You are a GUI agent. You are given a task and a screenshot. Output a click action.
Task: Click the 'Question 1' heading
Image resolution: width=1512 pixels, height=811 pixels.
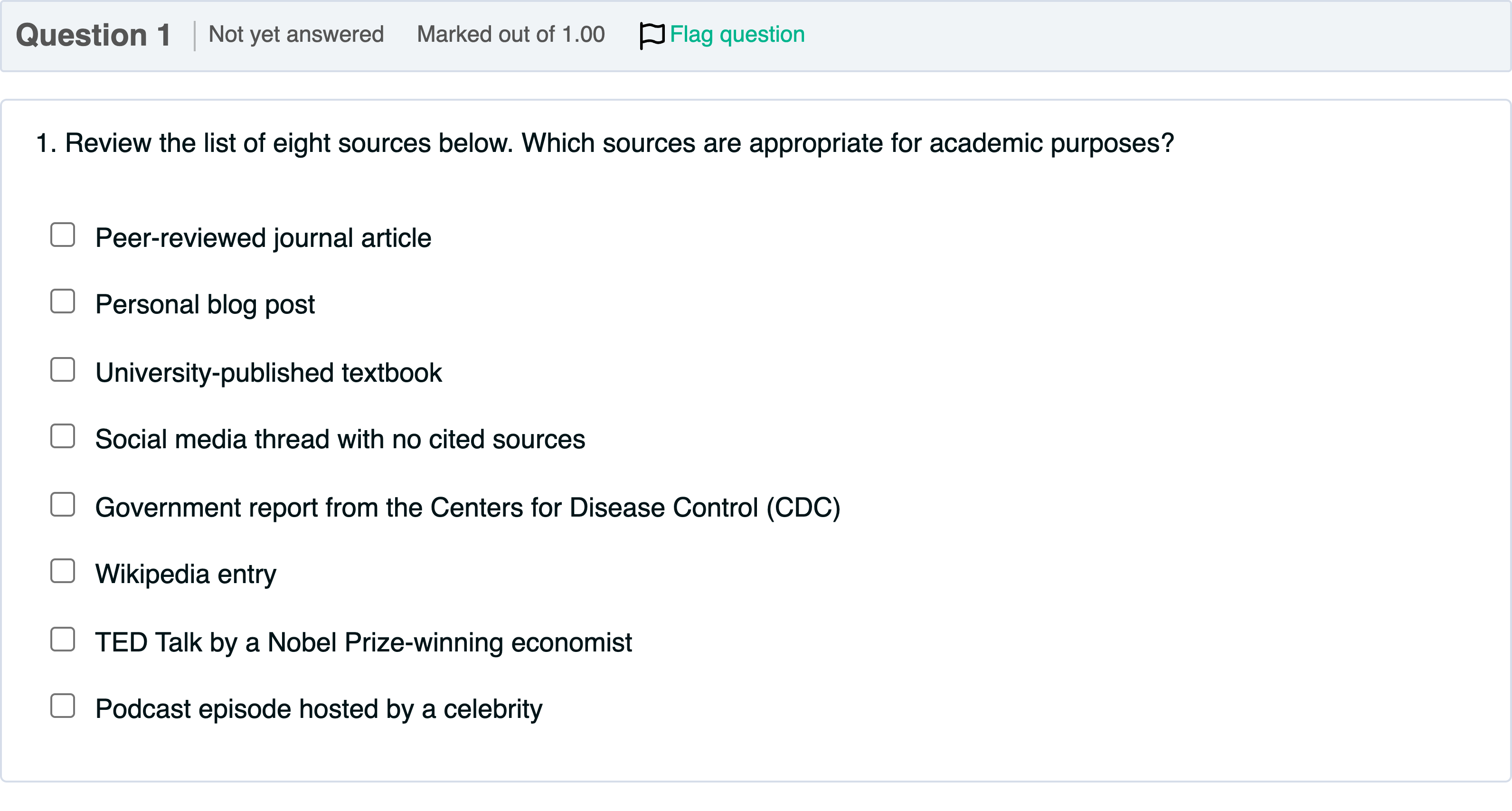click(94, 35)
